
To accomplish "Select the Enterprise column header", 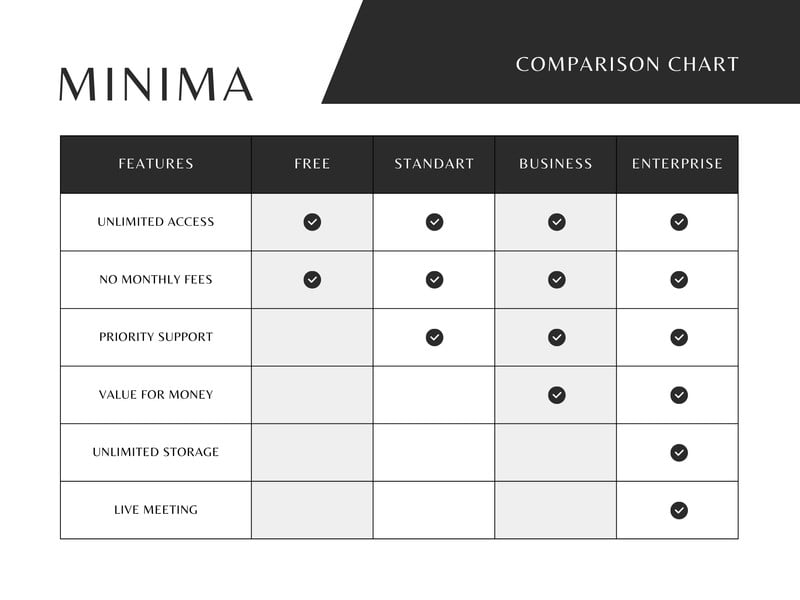I will (x=677, y=164).
